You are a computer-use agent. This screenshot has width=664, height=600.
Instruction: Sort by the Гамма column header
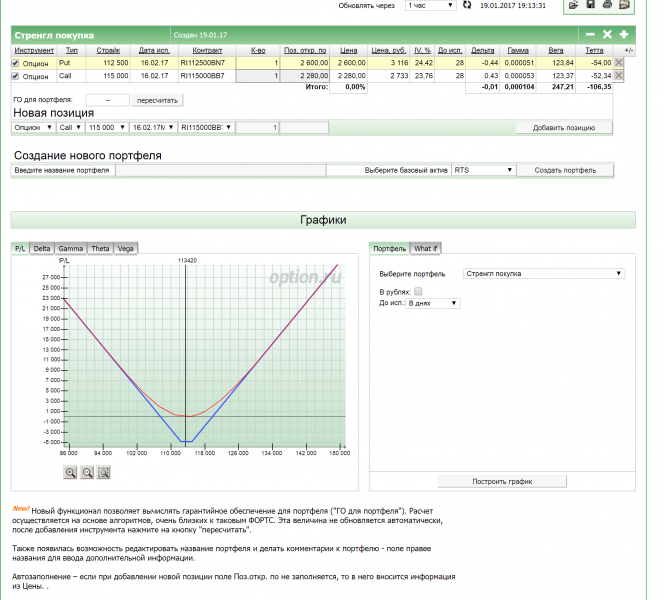(x=518, y=50)
